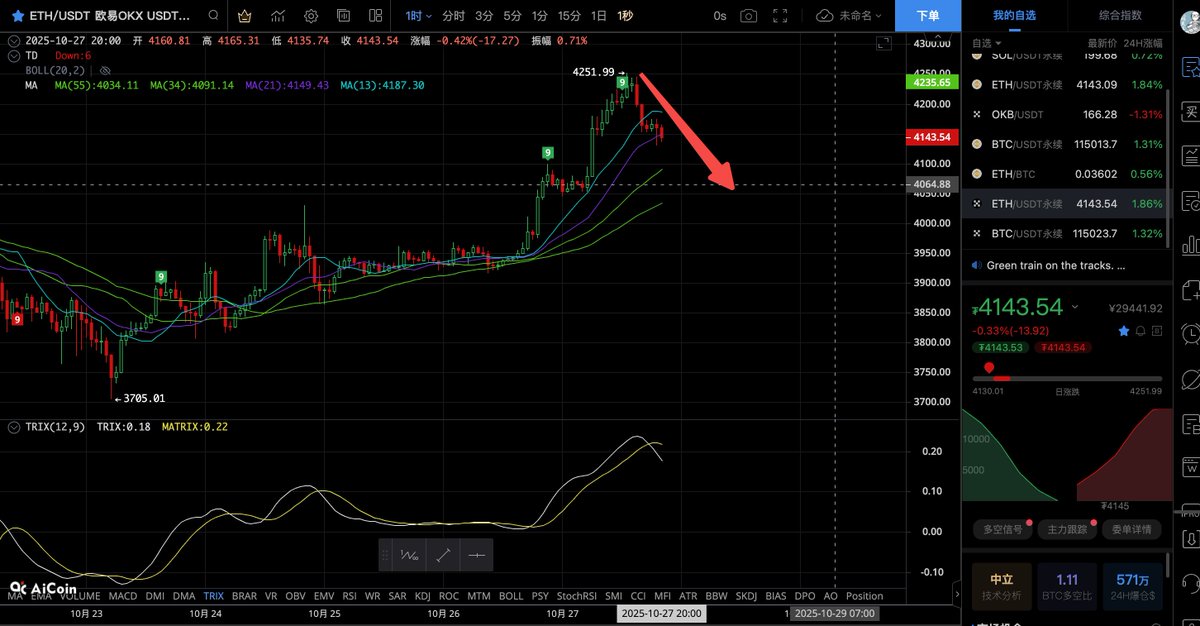This screenshot has height=626, width=1200.
Task: Switch sub-indicator to StochRSI
Action: click(x=576, y=595)
